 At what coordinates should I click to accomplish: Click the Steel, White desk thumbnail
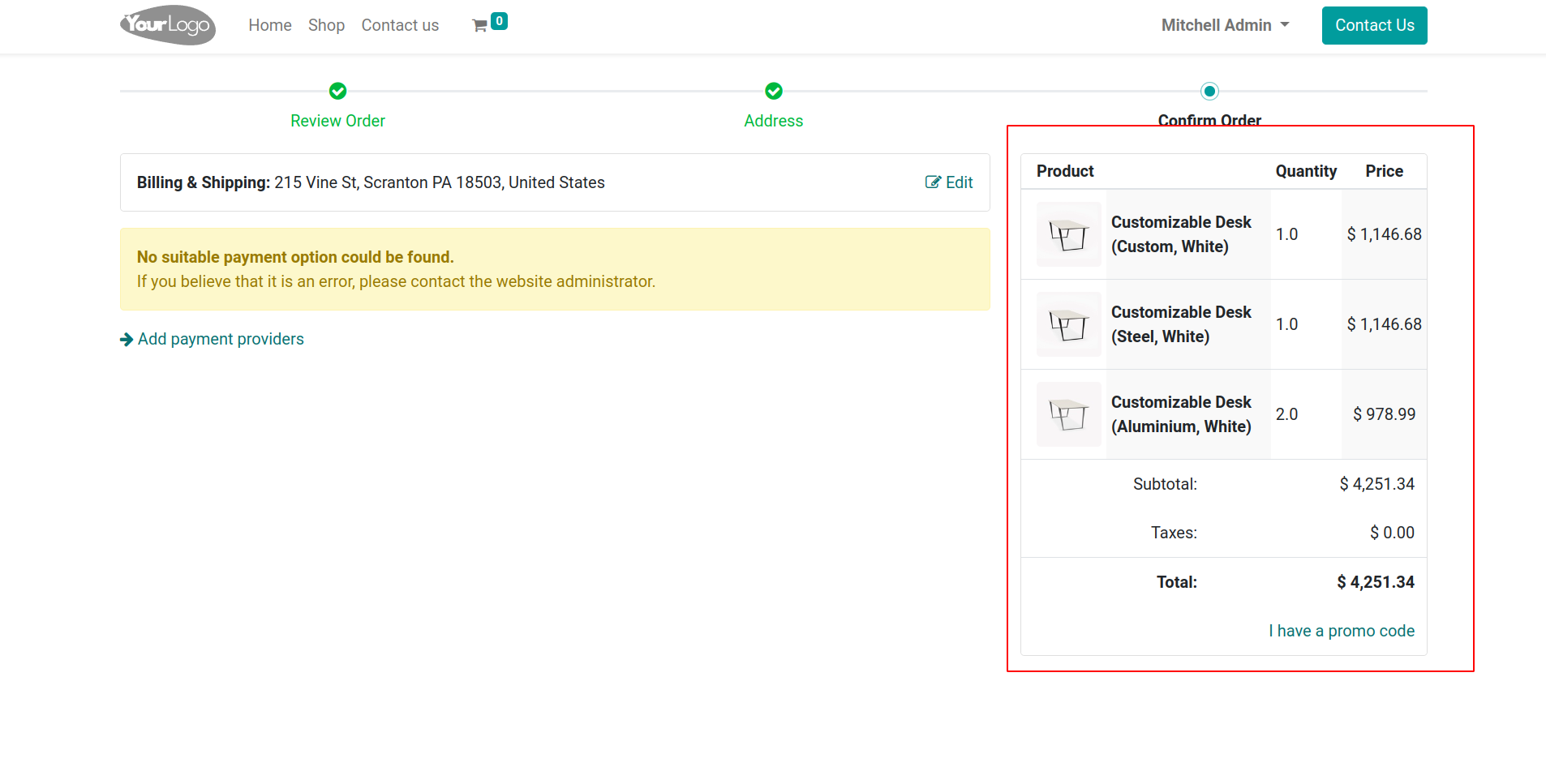click(1068, 324)
